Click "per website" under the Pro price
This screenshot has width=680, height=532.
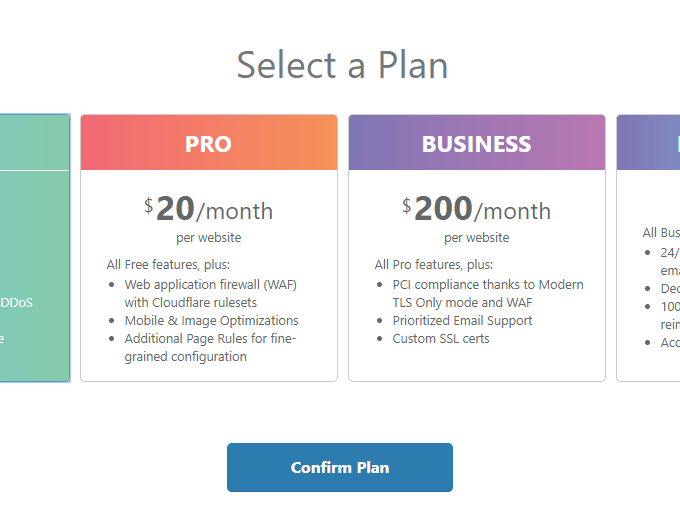click(x=208, y=238)
